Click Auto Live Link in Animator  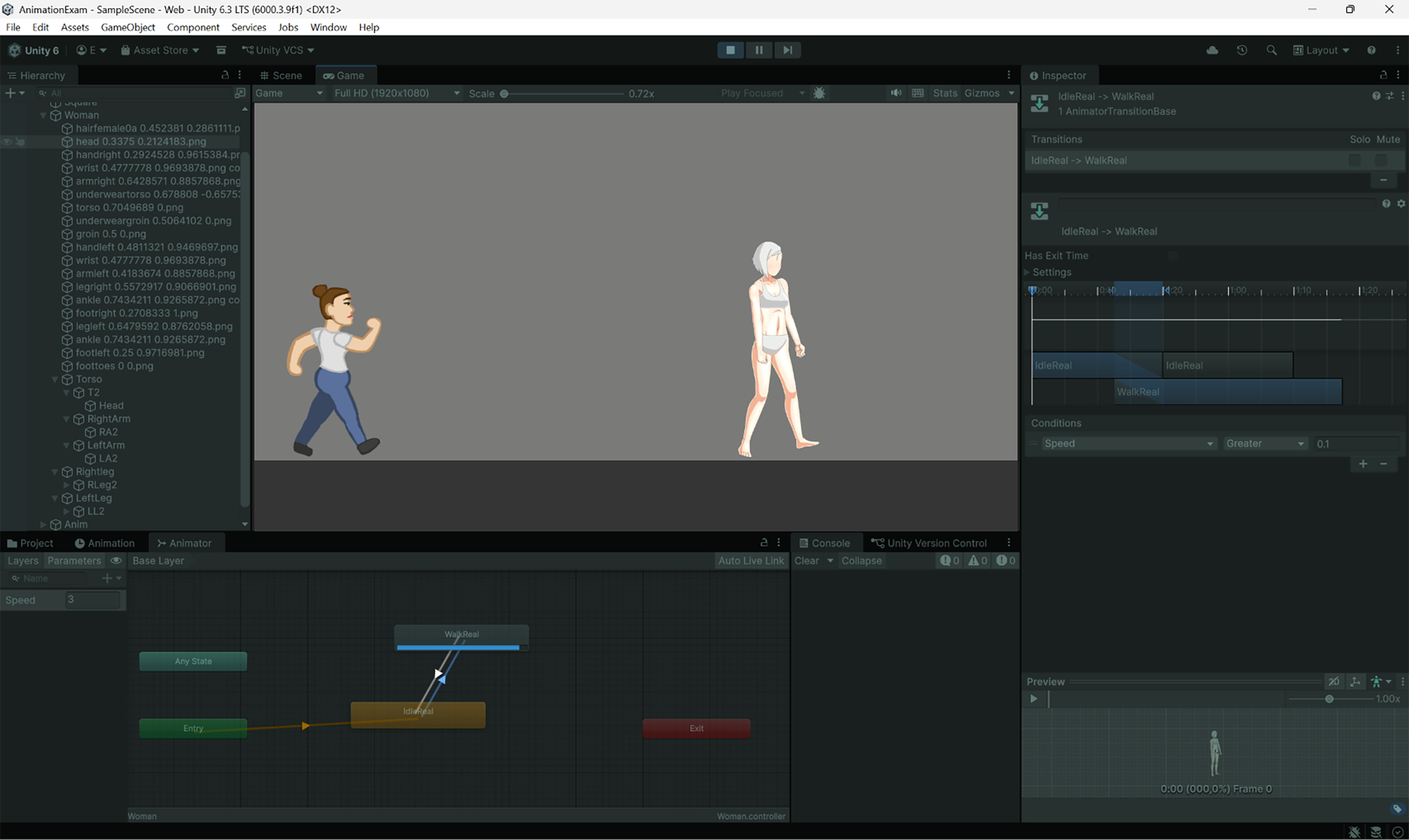tap(751, 561)
